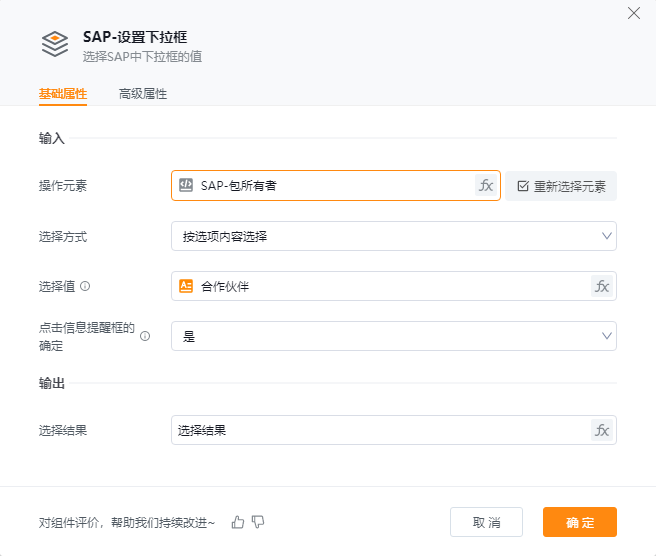Click the dialog title SAP-设置下拉框
The height and width of the screenshot is (556, 656).
[x=135, y=37]
